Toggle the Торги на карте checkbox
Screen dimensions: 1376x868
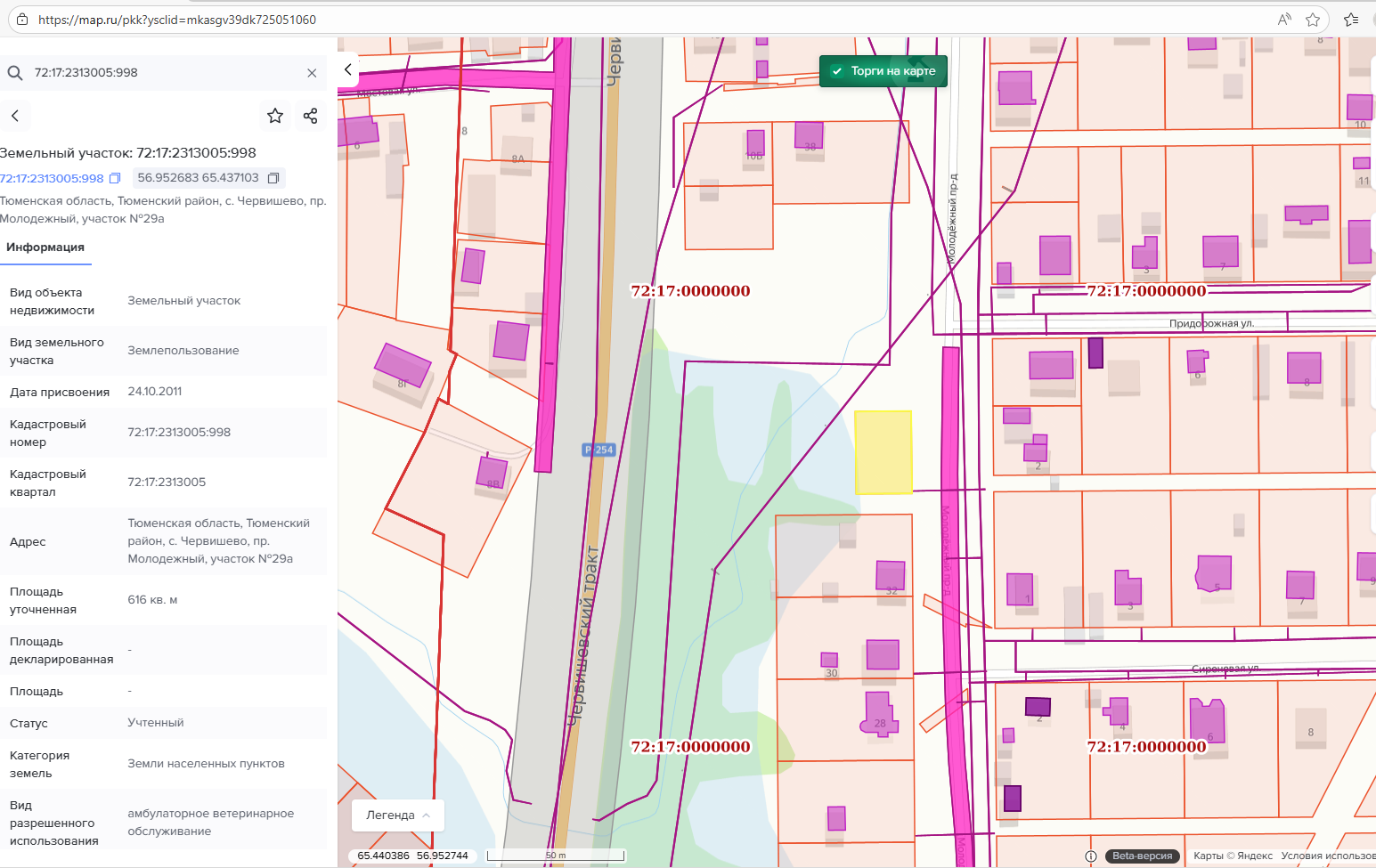tap(837, 71)
